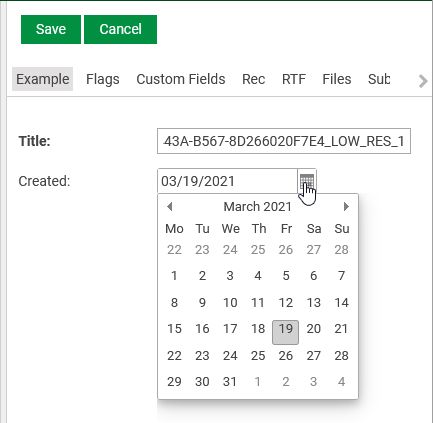Image resolution: width=433 pixels, height=423 pixels.
Task: Click into the Title text field
Action: [x=284, y=141]
